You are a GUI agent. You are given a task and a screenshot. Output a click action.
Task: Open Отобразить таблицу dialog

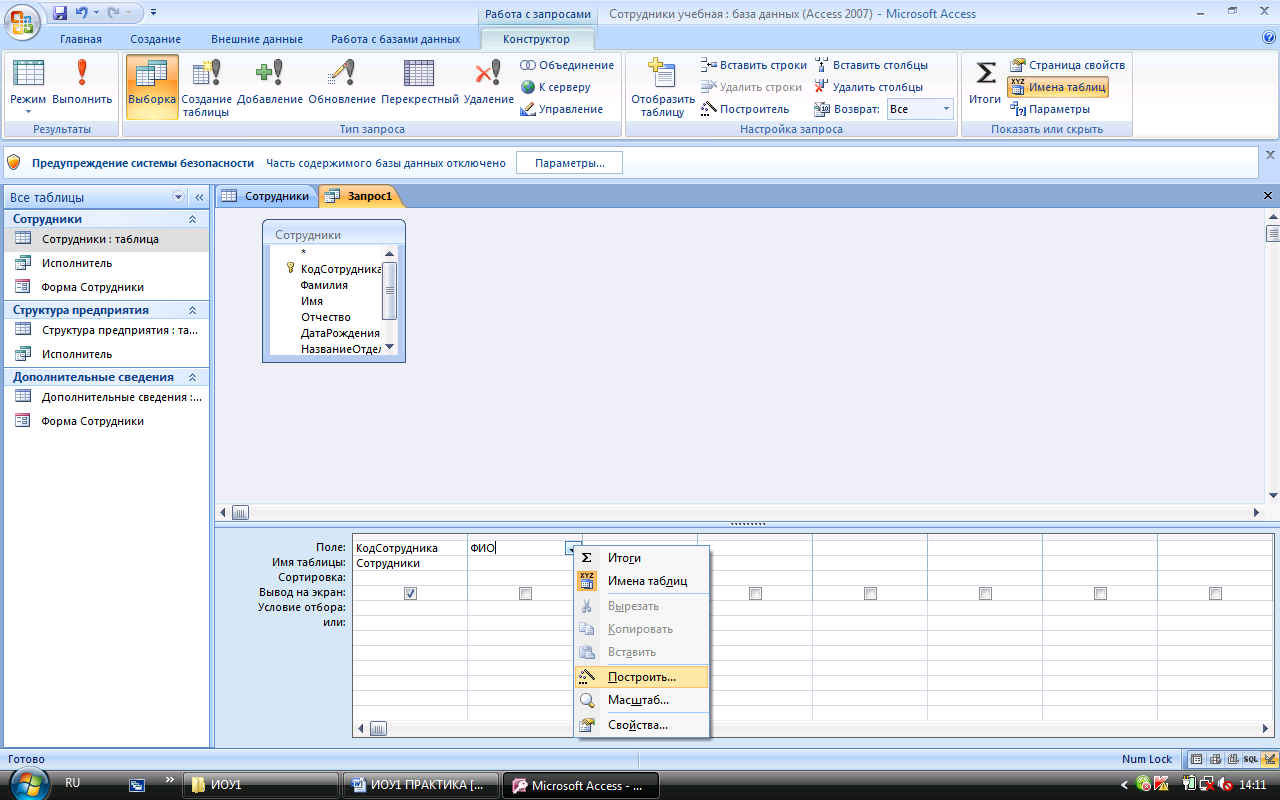pyautogui.click(x=662, y=87)
